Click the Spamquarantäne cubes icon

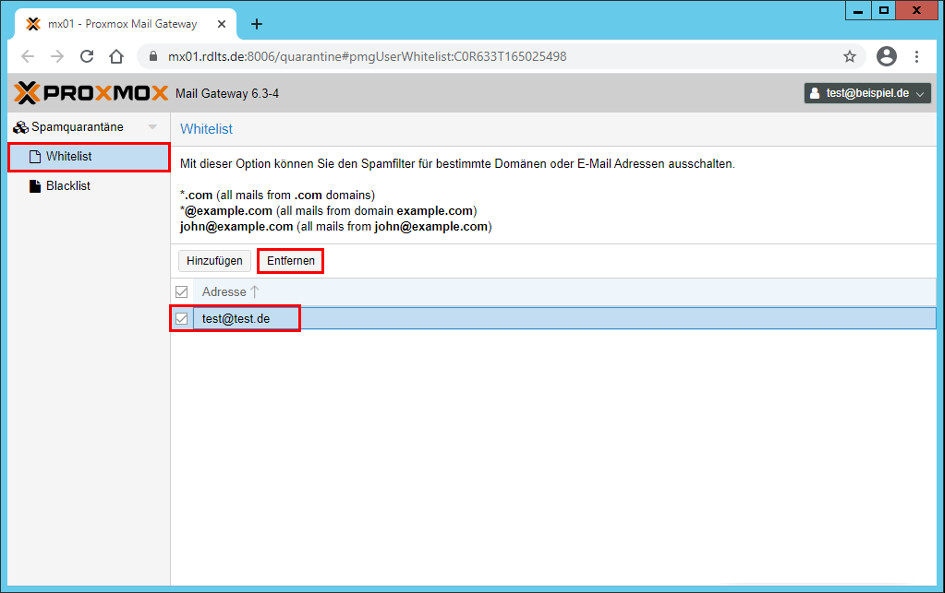point(20,127)
